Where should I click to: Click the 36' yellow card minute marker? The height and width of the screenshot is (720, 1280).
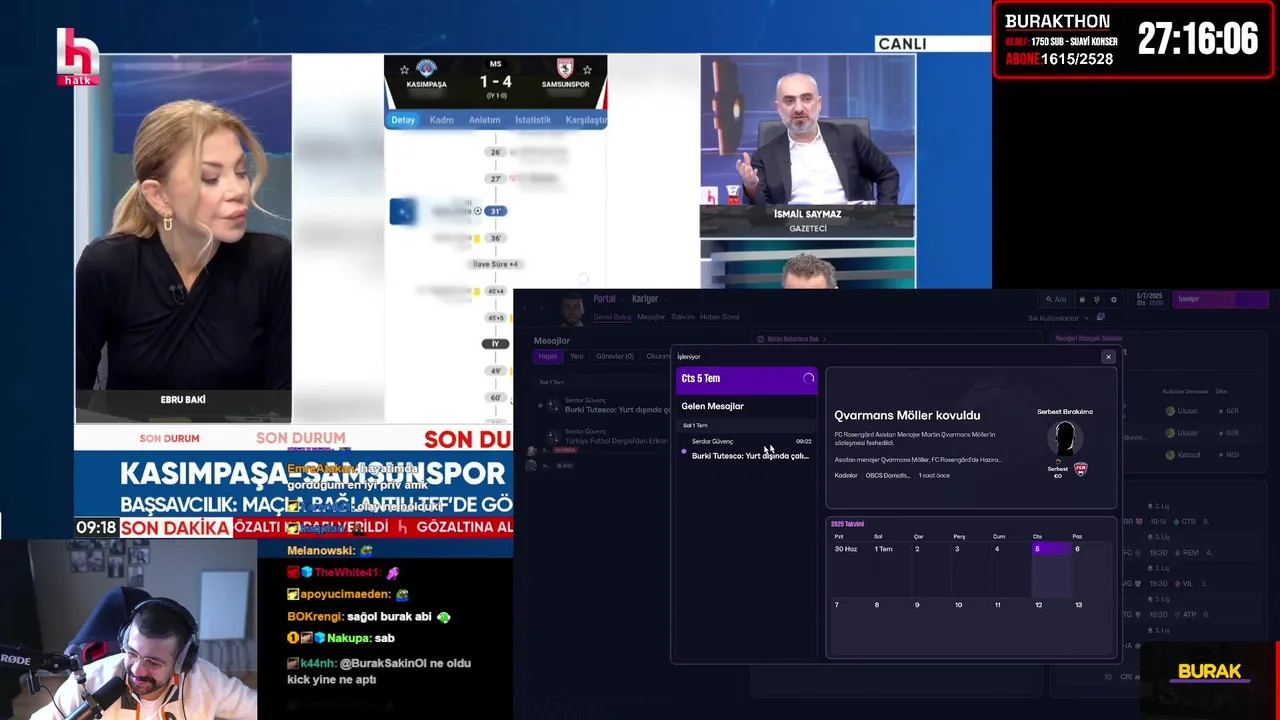point(495,238)
